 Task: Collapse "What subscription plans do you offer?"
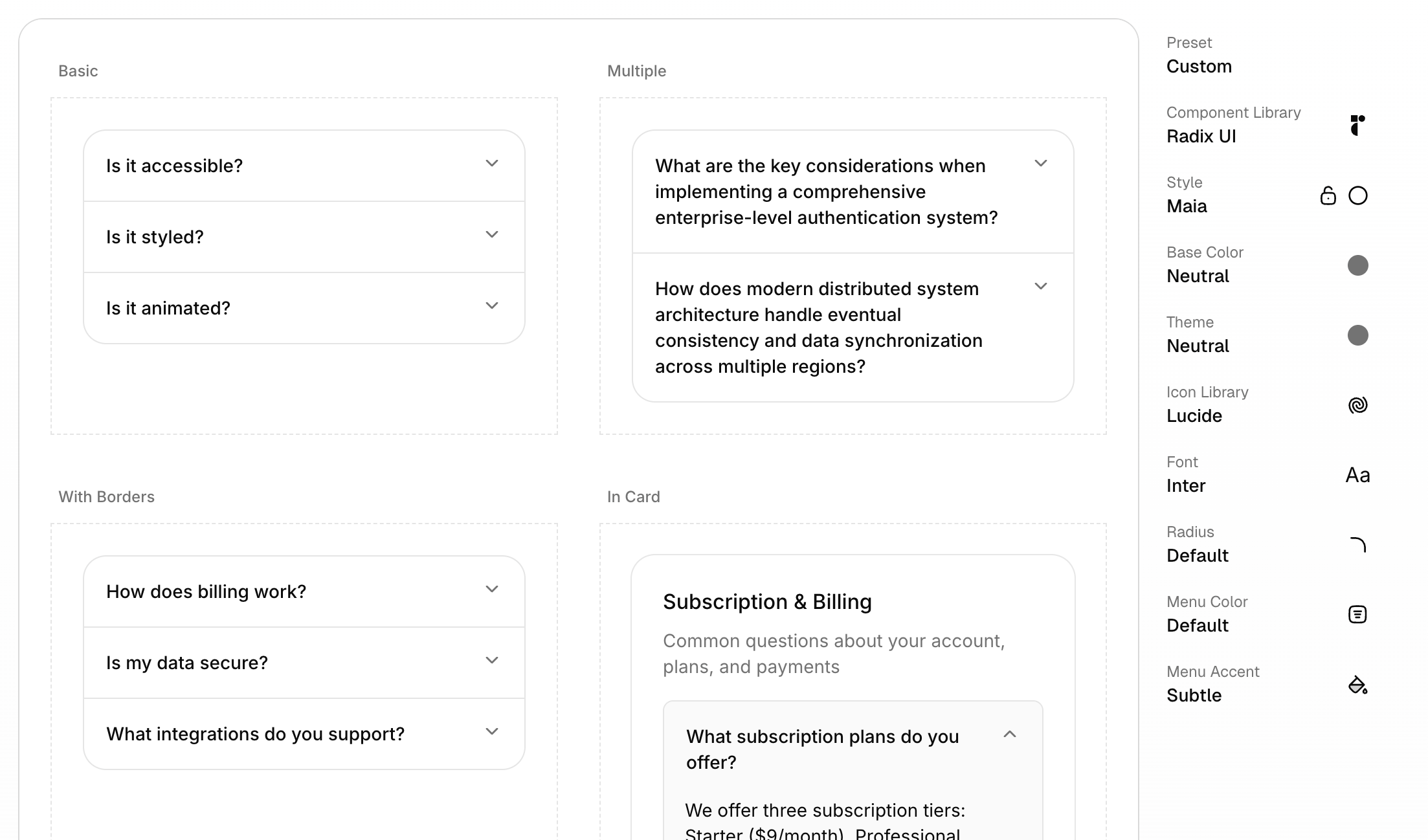click(x=1009, y=735)
